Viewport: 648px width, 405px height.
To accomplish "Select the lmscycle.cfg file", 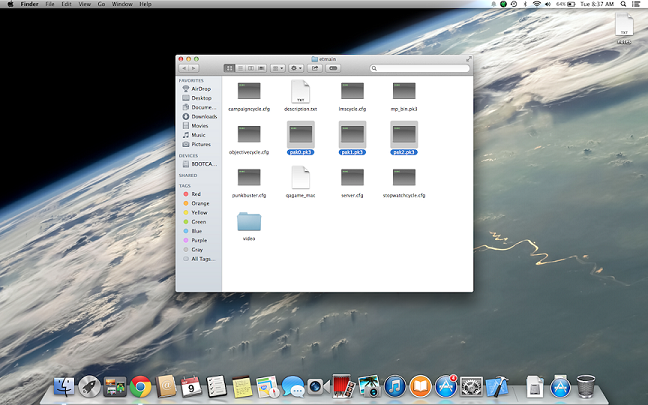I will [353, 96].
